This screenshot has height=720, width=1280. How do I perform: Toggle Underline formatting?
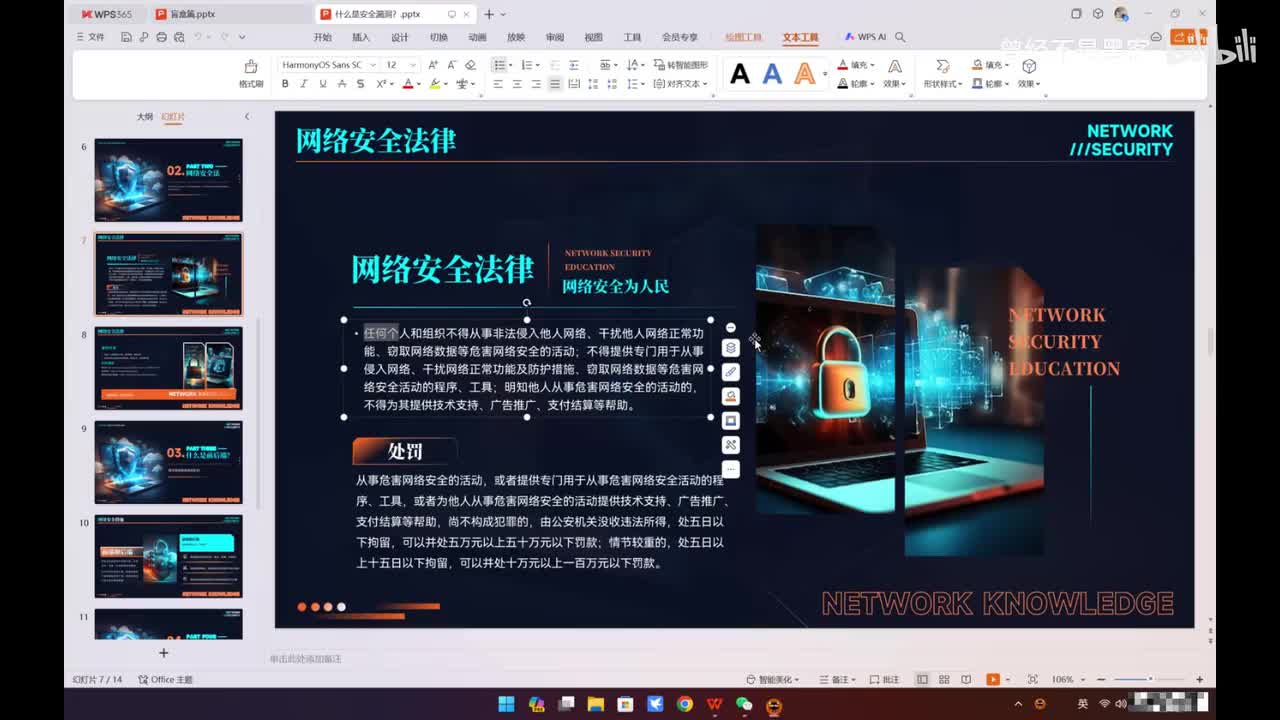[323, 84]
